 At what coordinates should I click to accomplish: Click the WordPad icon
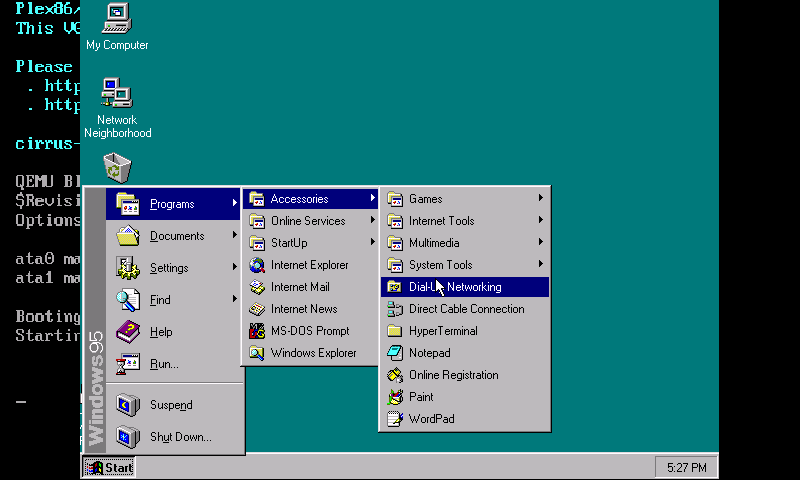point(394,418)
